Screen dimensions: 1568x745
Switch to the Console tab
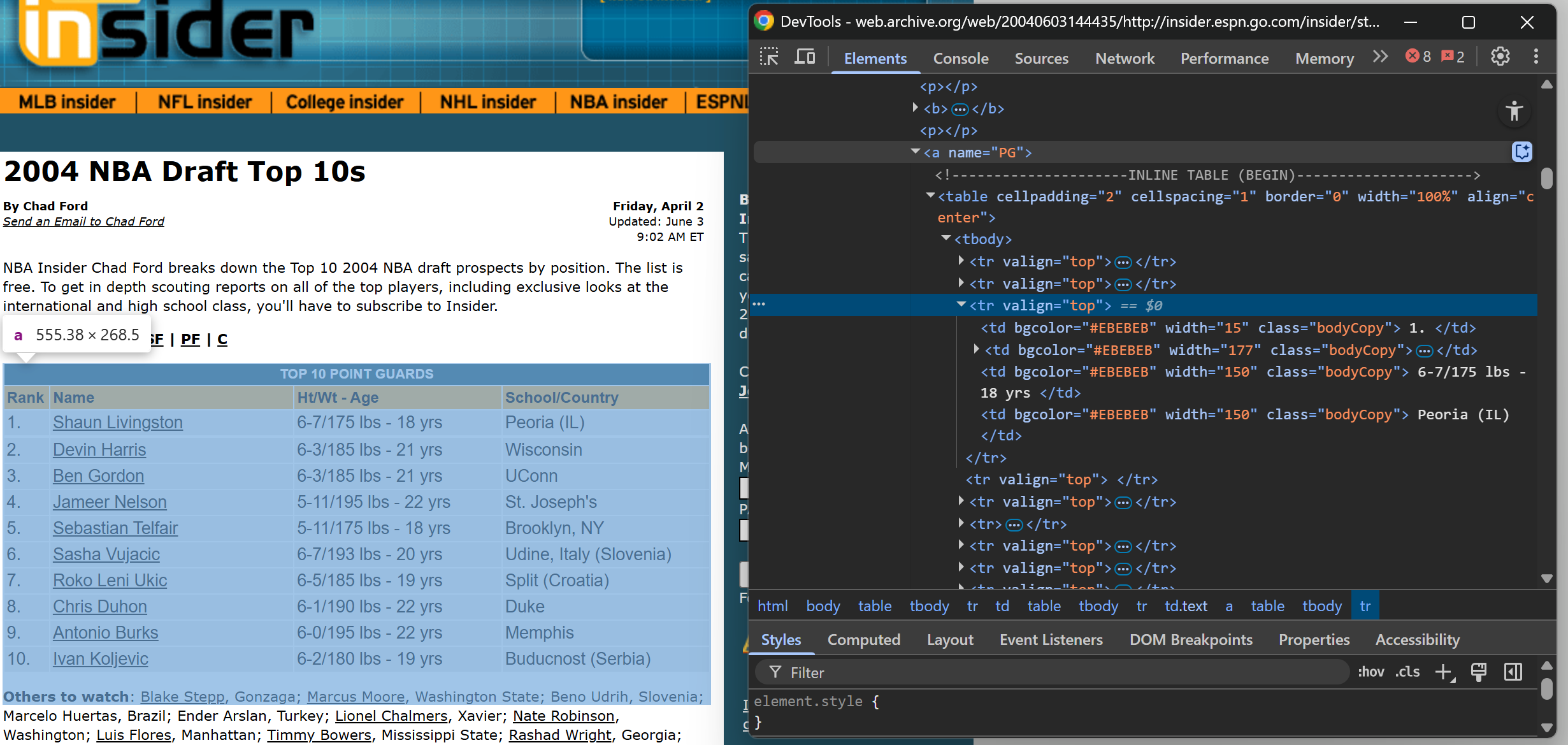[960, 58]
